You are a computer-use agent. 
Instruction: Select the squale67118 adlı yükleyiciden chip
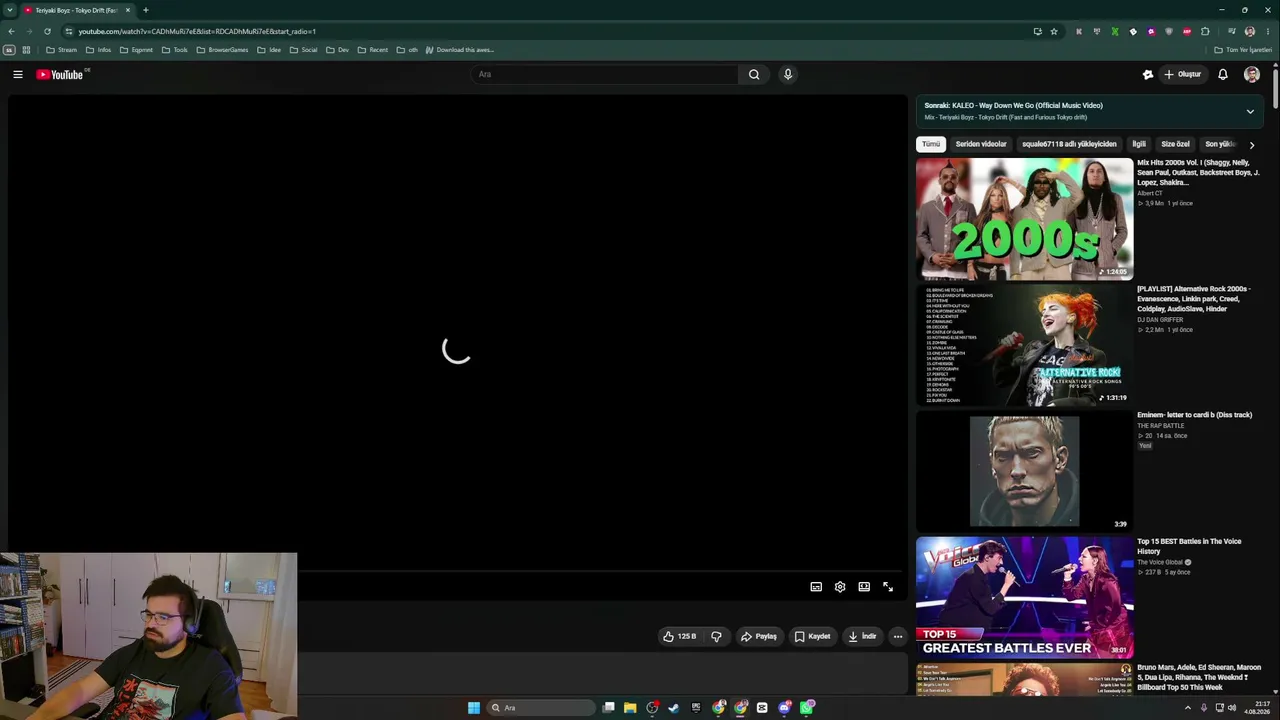pyautogui.click(x=1069, y=144)
